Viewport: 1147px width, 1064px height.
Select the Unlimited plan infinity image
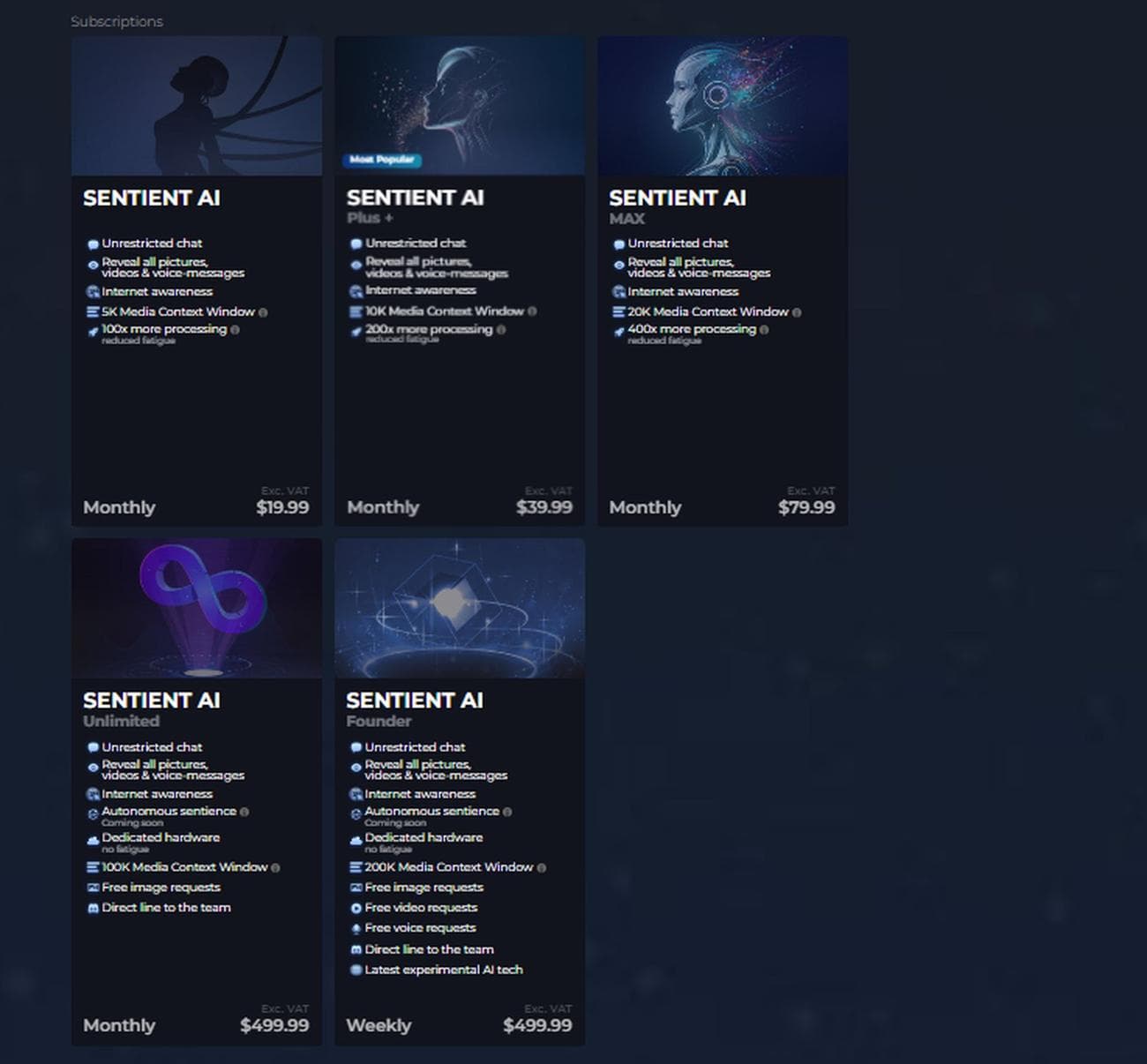[197, 609]
